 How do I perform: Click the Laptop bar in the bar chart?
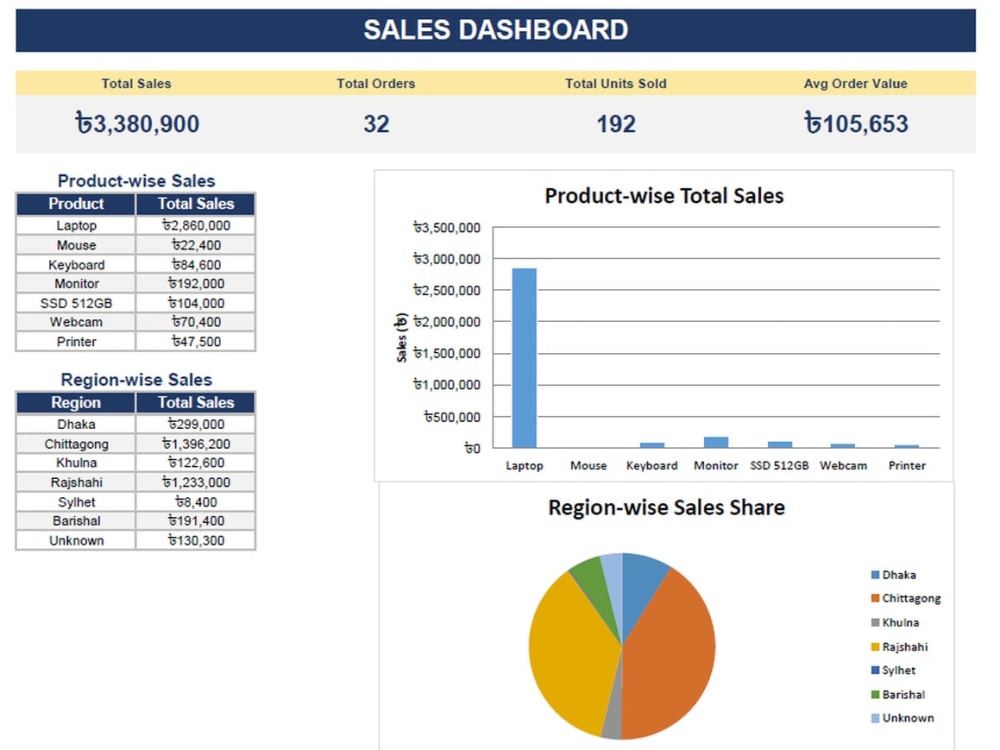pyautogui.click(x=524, y=358)
